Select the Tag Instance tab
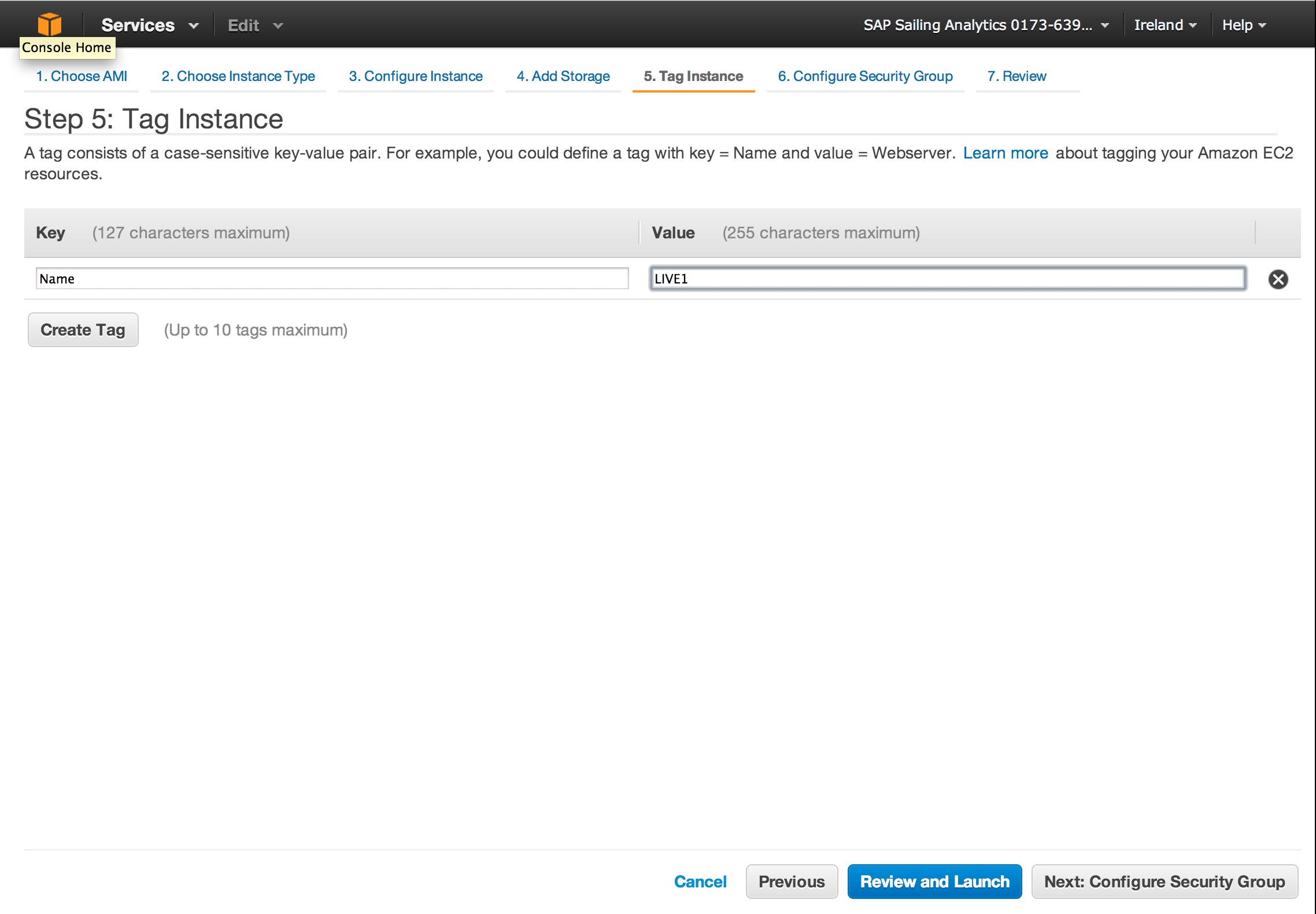Screen dimensions: 1316x914 [x=693, y=76]
